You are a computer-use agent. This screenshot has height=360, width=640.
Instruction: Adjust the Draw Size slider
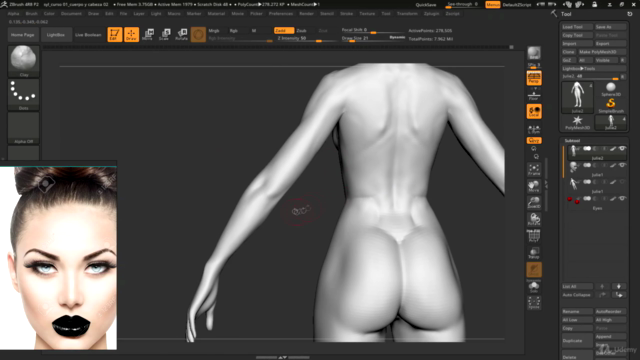click(x=373, y=38)
